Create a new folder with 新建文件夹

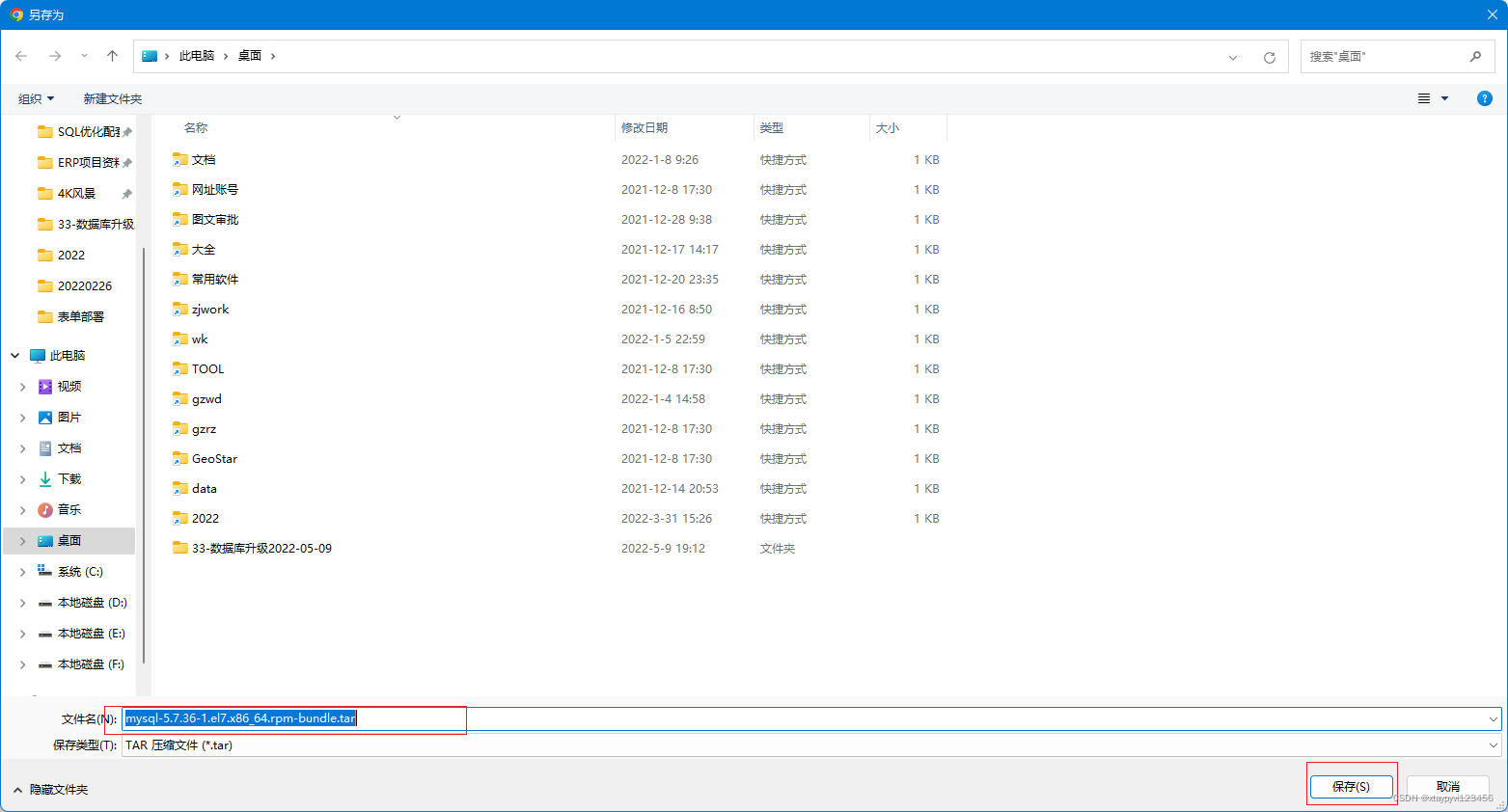pyautogui.click(x=113, y=97)
